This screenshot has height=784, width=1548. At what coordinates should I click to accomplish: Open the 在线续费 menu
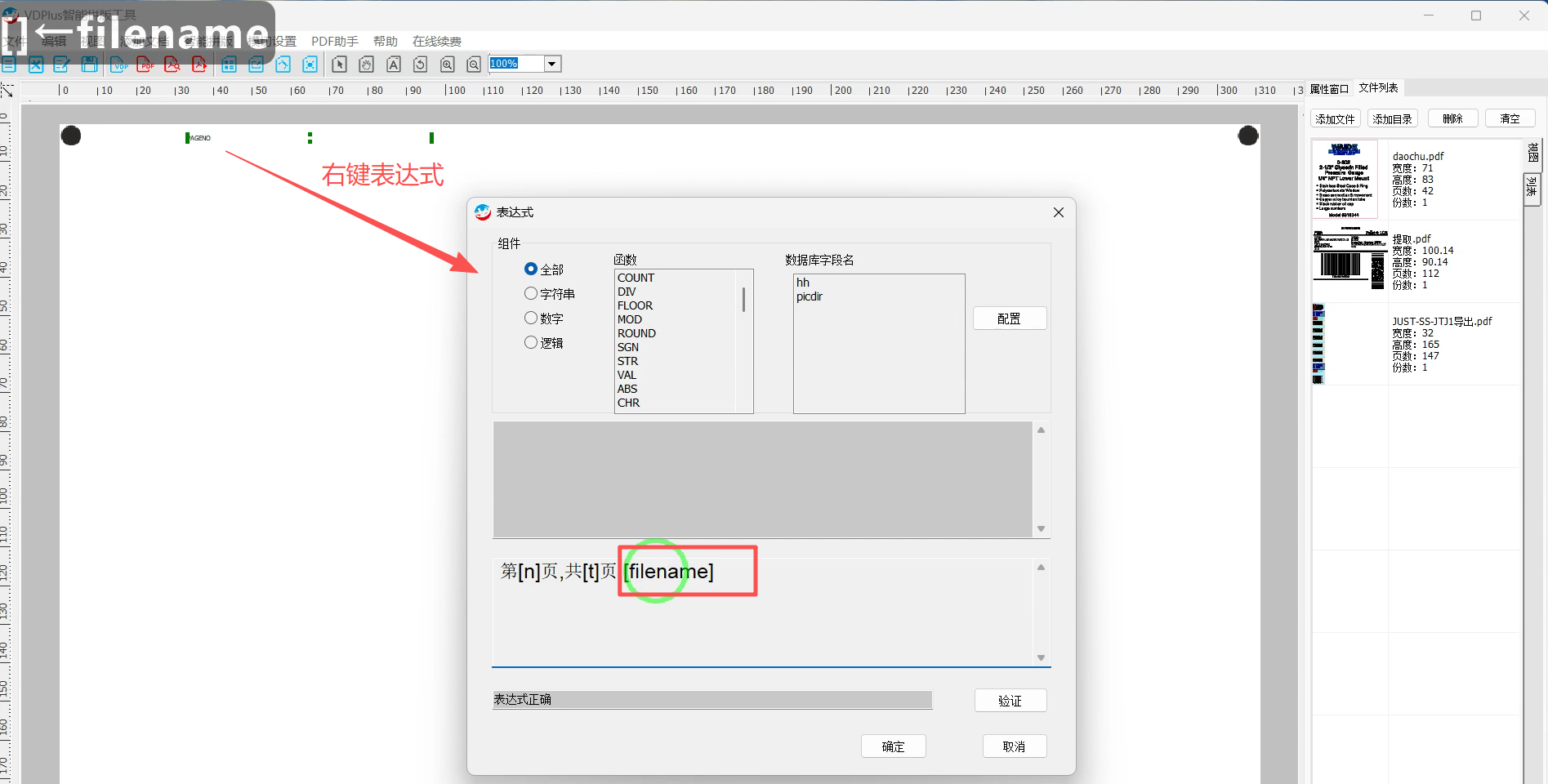point(437,42)
